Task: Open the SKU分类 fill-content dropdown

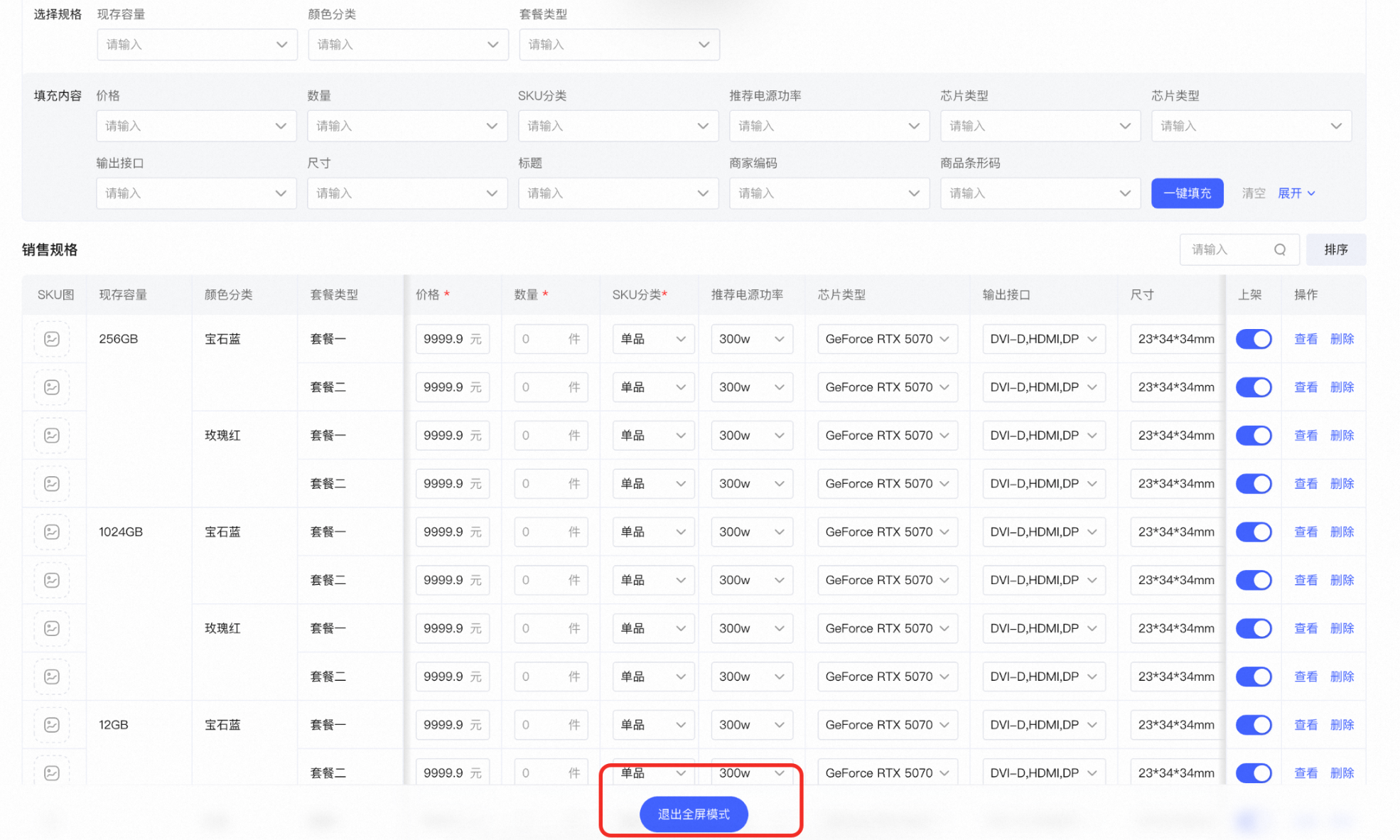Action: coord(618,126)
